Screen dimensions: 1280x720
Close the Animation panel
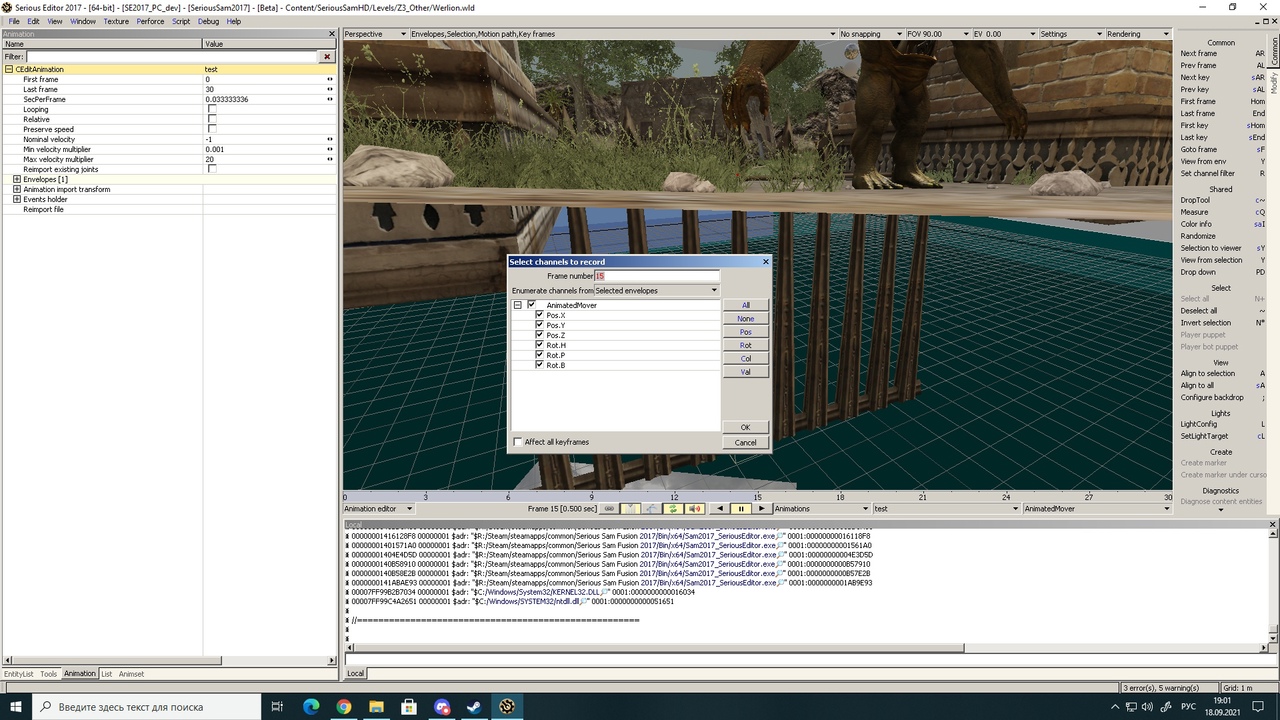click(332, 34)
